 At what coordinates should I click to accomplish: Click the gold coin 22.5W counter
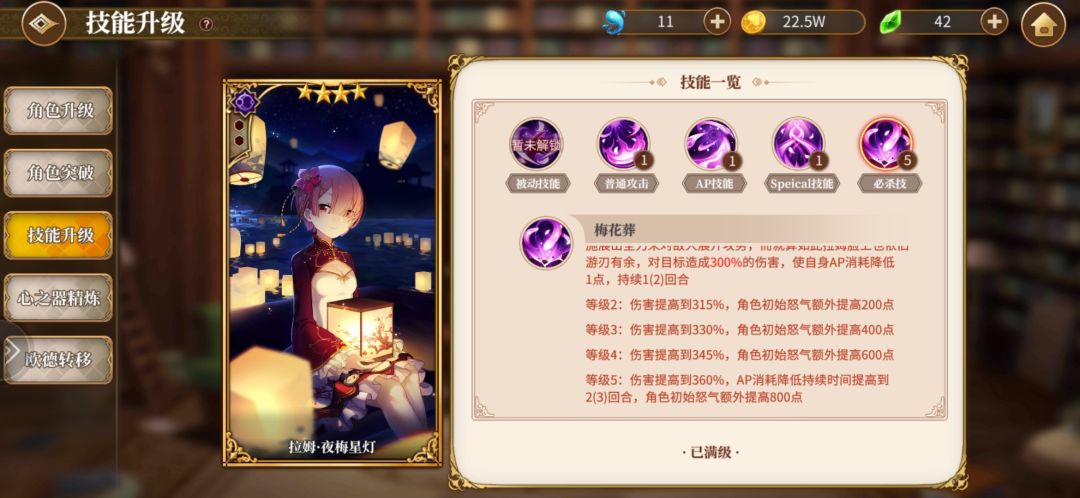[x=802, y=22]
